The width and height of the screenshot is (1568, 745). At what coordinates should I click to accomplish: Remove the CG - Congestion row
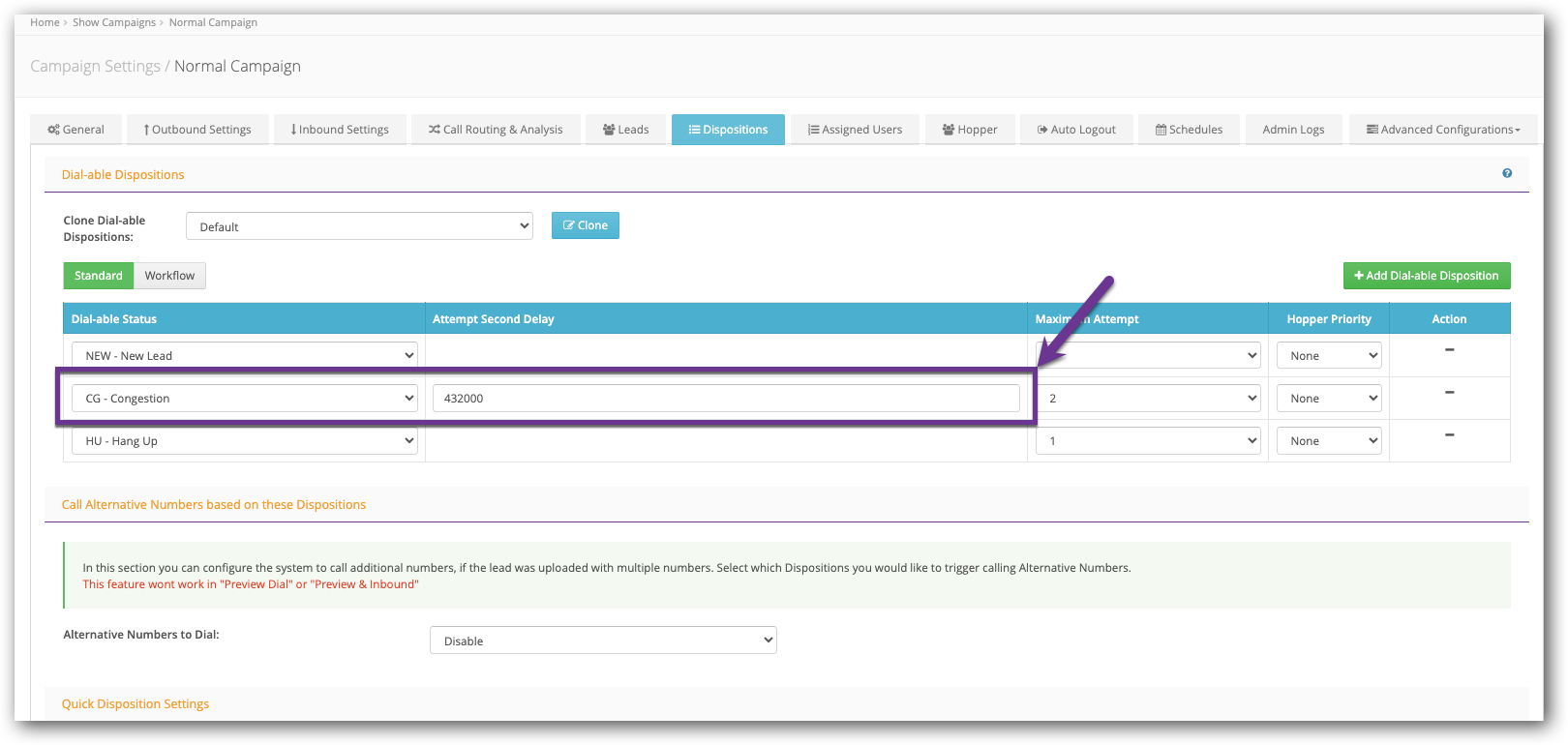(x=1449, y=393)
